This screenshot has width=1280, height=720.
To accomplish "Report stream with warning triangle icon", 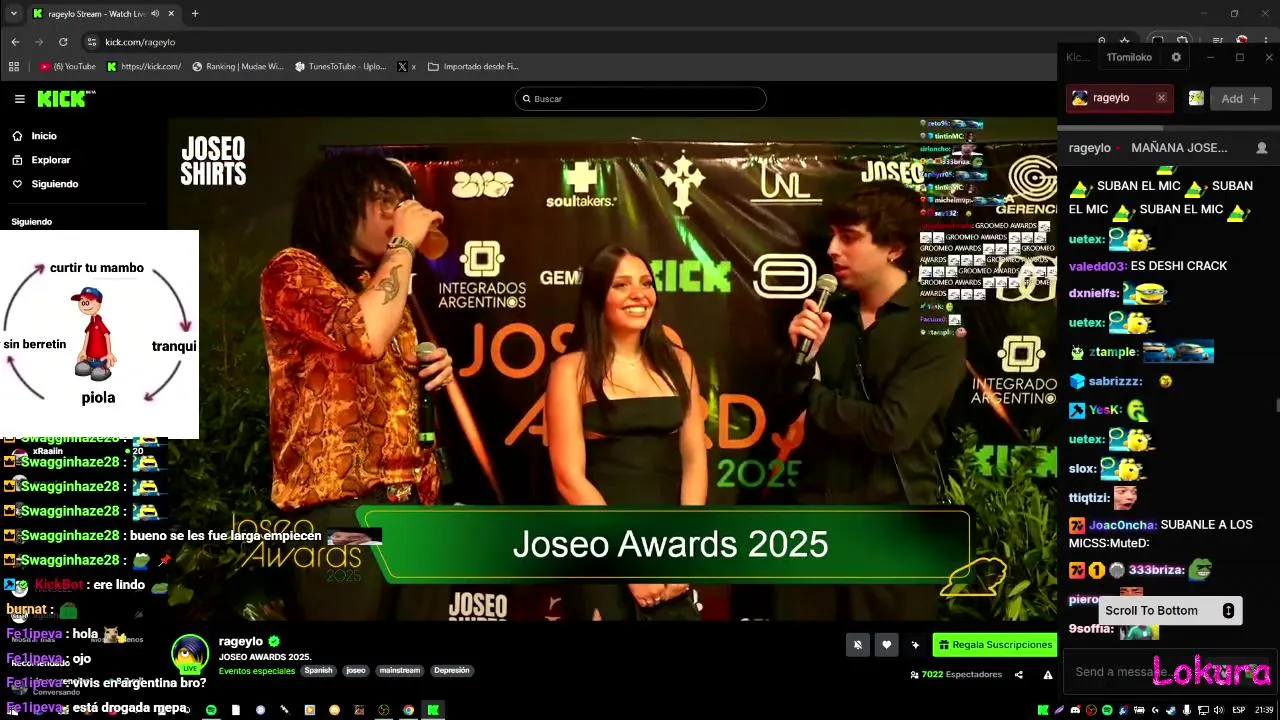I will (x=1048, y=675).
